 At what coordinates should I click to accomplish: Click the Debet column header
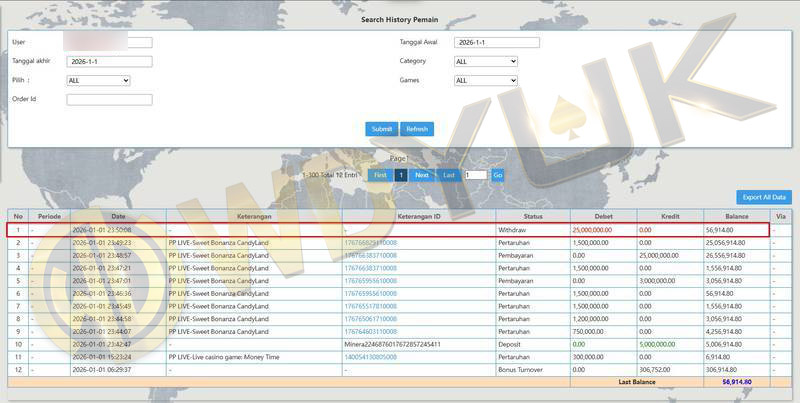click(x=603, y=216)
